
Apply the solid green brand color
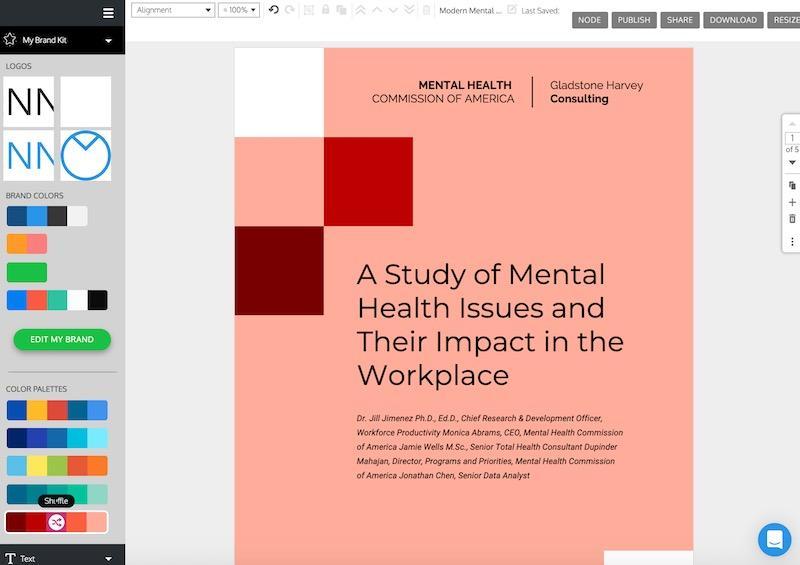(27, 272)
